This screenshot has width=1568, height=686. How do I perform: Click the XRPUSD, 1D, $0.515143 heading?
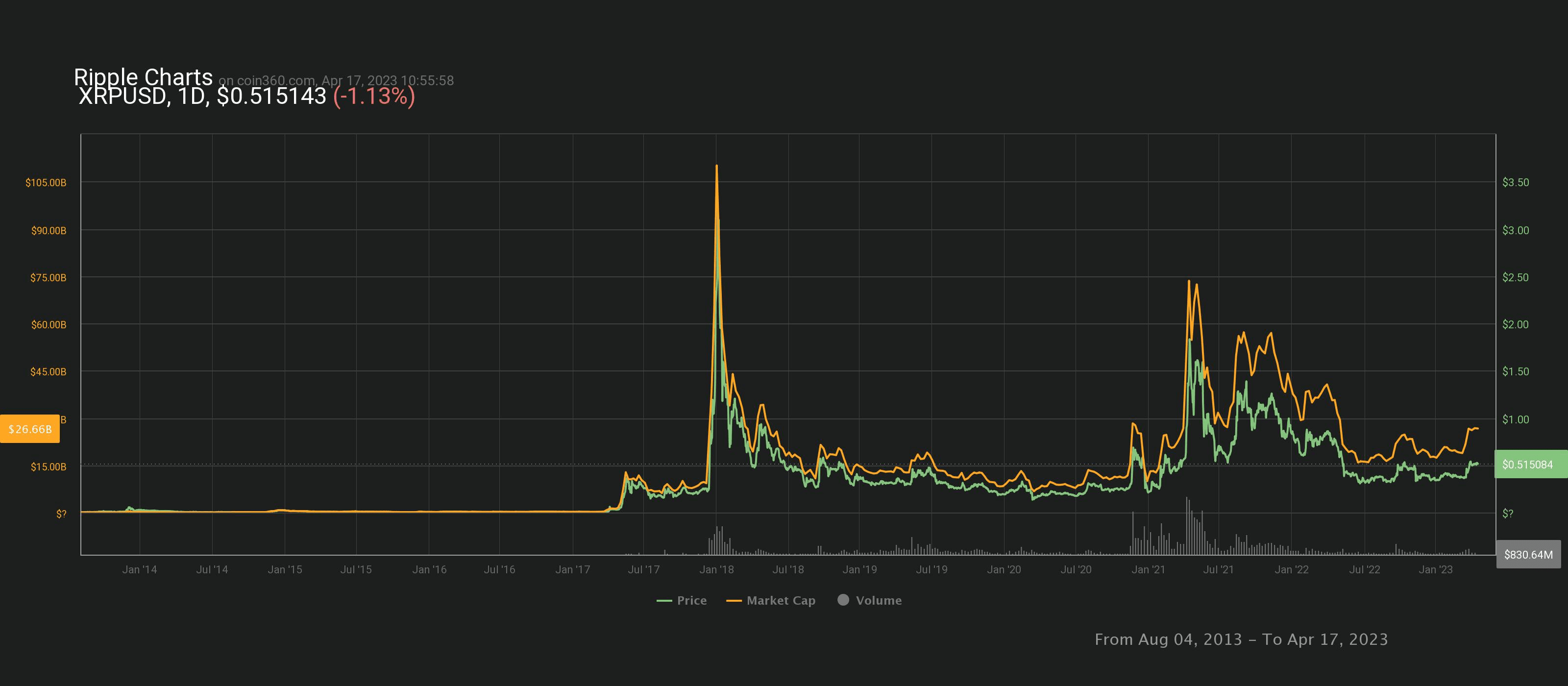tap(203, 96)
